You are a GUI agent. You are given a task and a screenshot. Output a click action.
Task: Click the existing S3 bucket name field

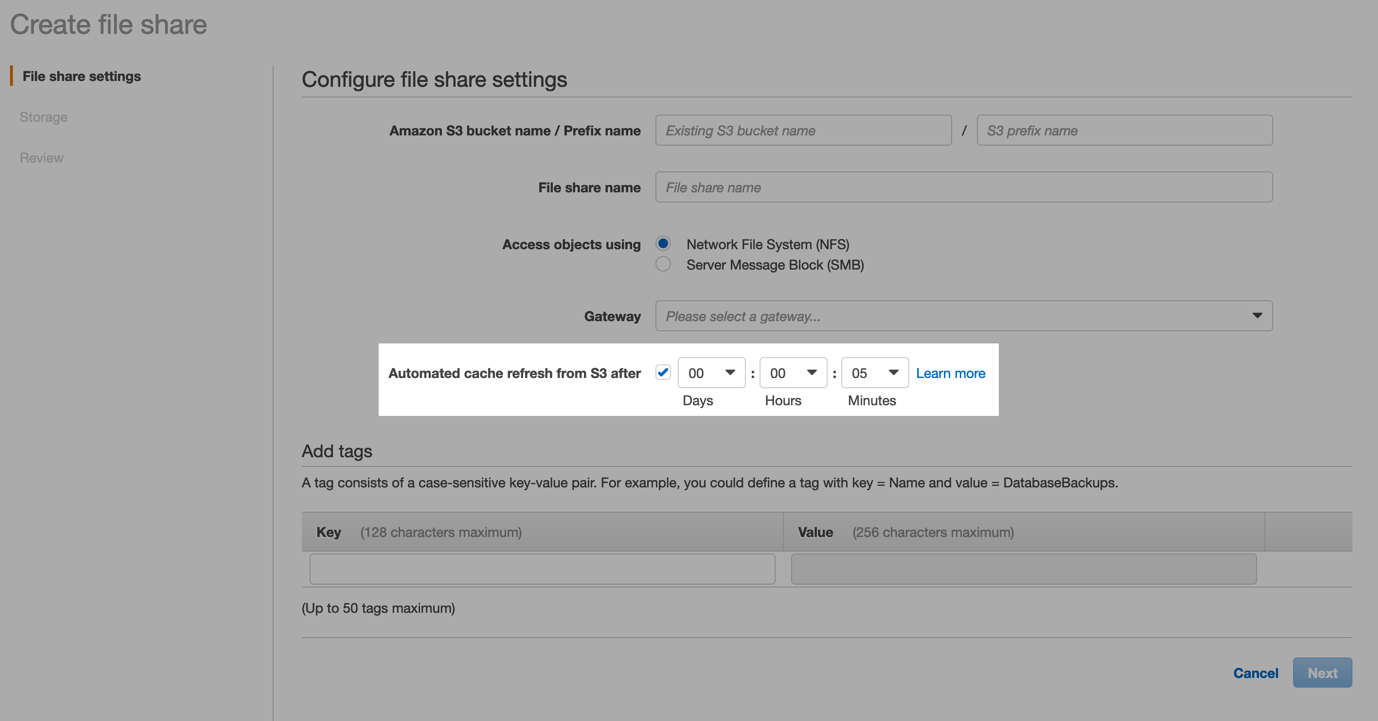(x=803, y=130)
